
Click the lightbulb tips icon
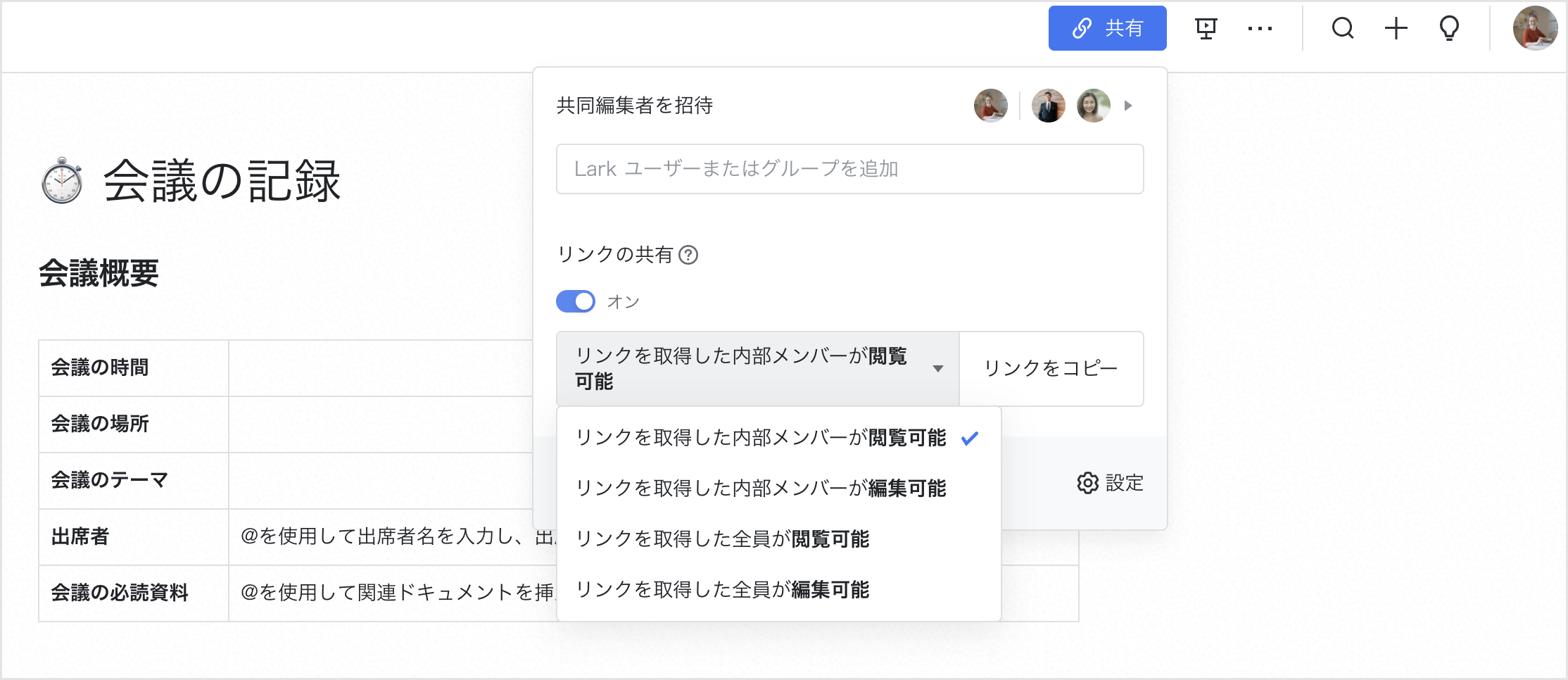1449,29
